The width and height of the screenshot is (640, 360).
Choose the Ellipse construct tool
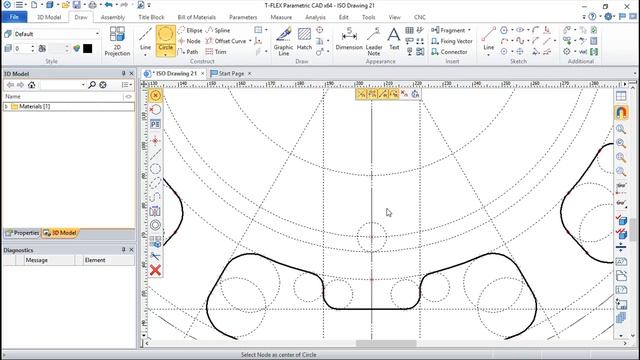[190, 30]
